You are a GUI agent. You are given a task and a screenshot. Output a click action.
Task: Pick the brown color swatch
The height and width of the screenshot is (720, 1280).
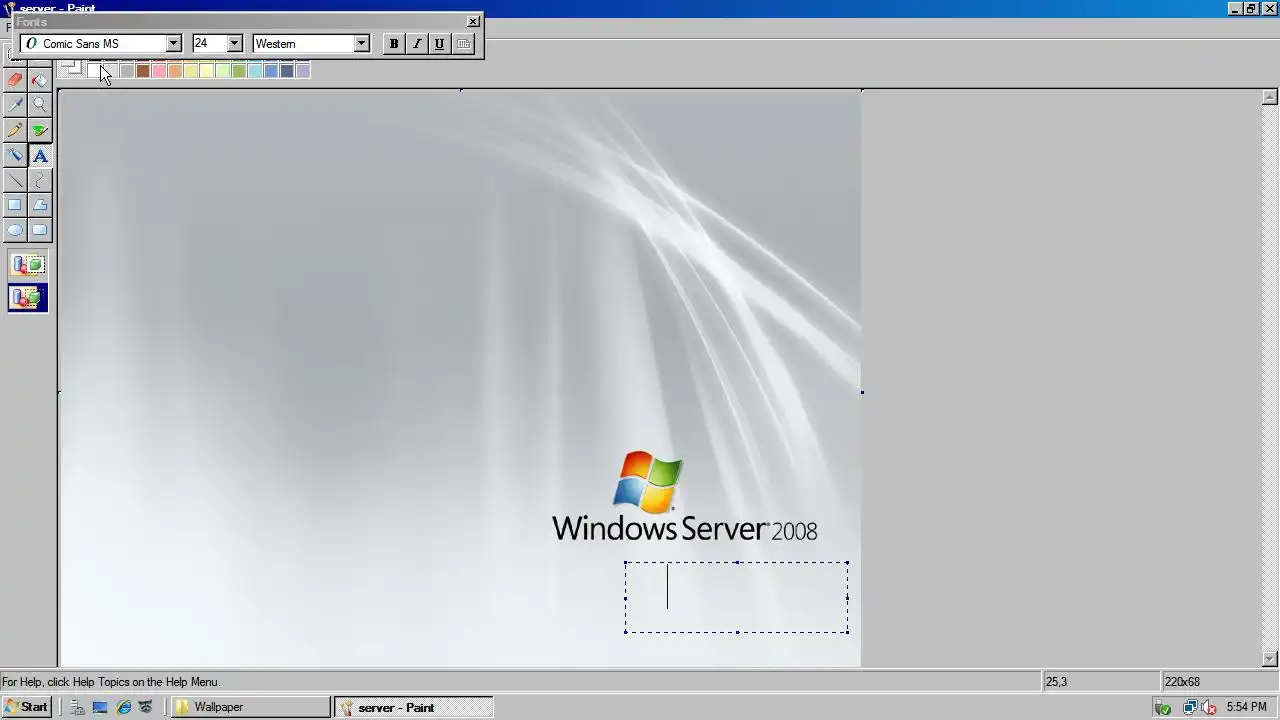coord(143,70)
